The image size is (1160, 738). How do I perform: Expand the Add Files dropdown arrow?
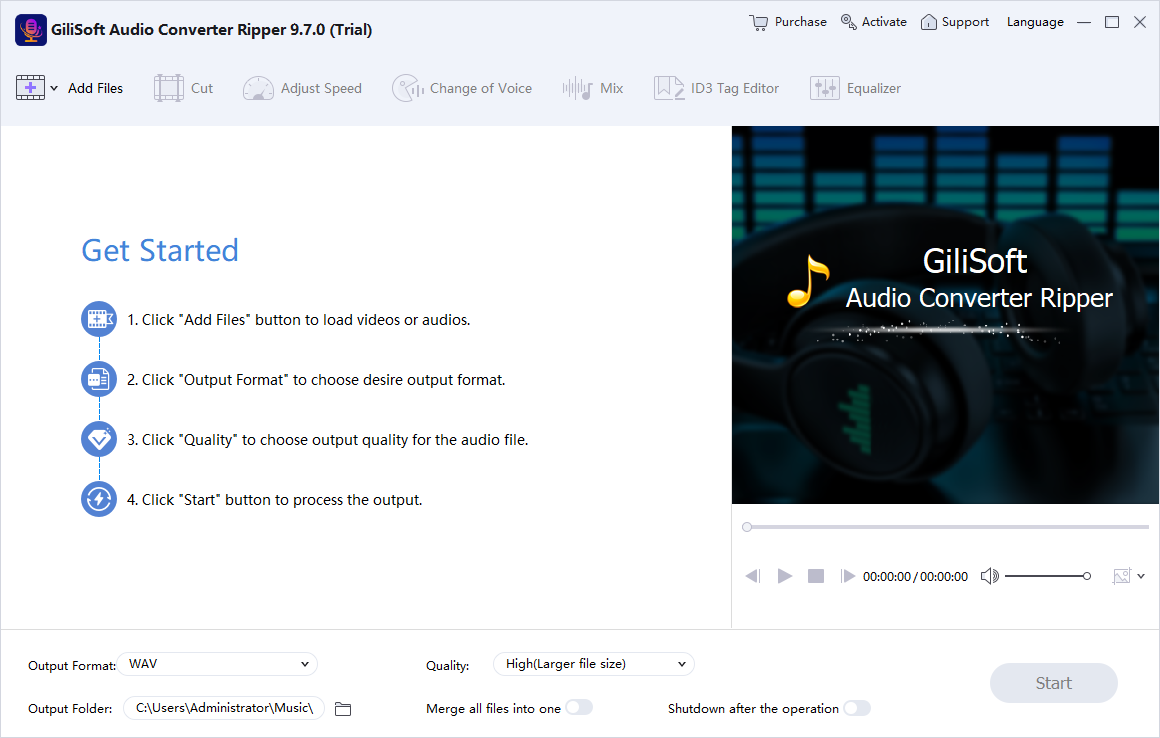point(54,88)
